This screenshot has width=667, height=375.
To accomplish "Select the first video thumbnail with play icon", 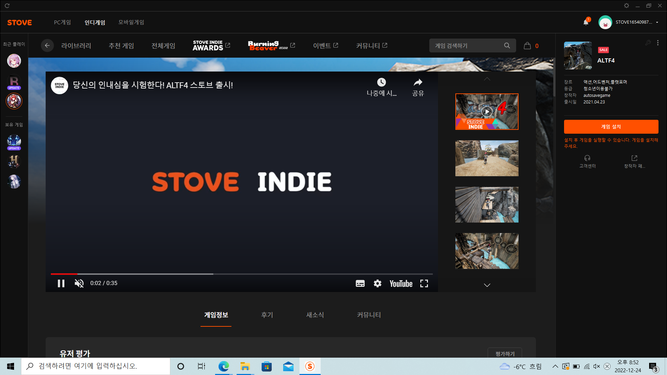I will [487, 111].
